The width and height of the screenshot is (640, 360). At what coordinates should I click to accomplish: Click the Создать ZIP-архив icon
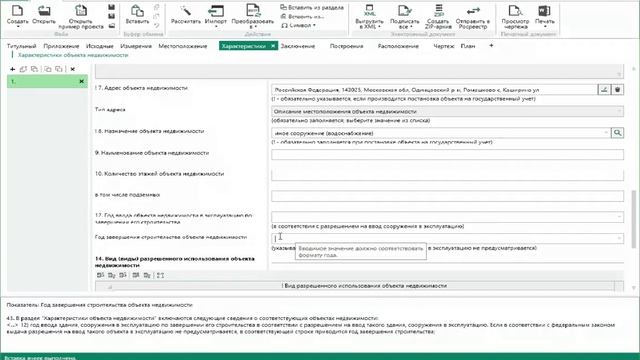438,10
